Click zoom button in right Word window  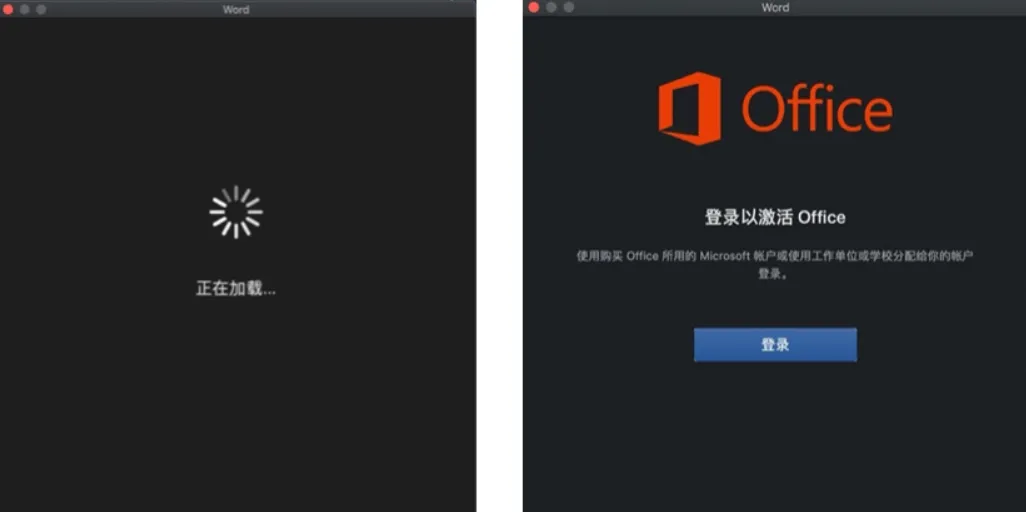[x=569, y=7]
